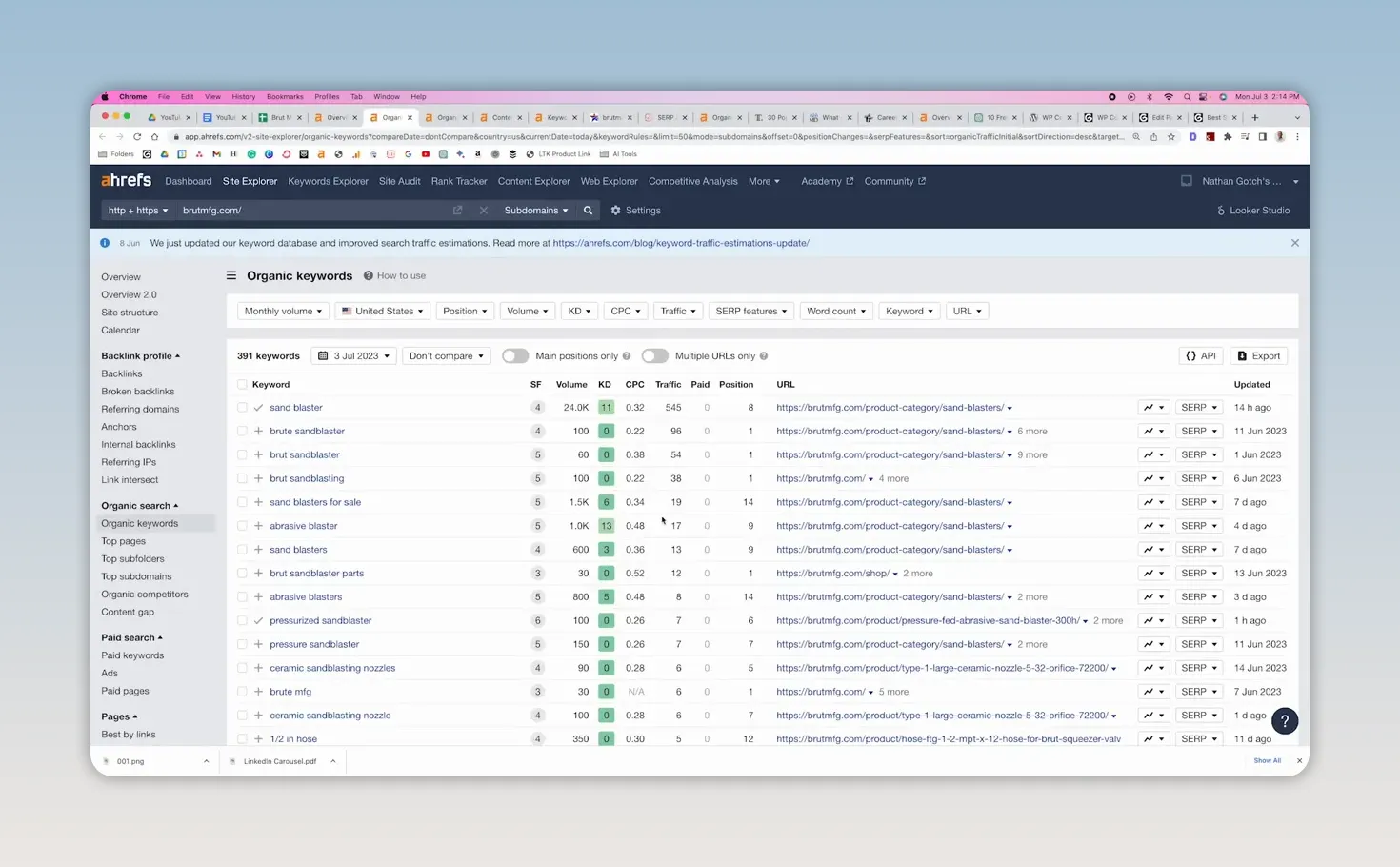Open the Subdomains mode dropdown
Screen dimensions: 1400x867
point(535,211)
